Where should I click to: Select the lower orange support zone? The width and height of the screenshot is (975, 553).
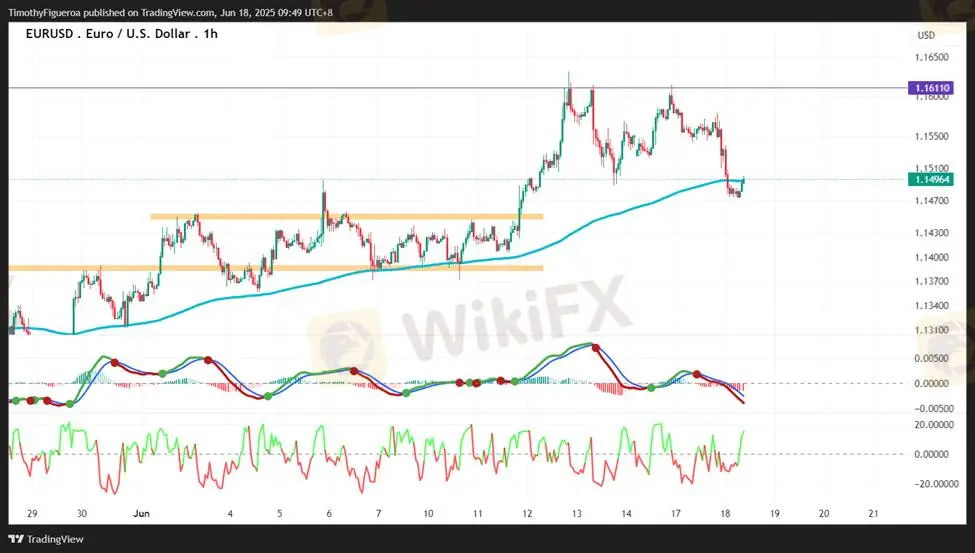[x=275, y=268]
